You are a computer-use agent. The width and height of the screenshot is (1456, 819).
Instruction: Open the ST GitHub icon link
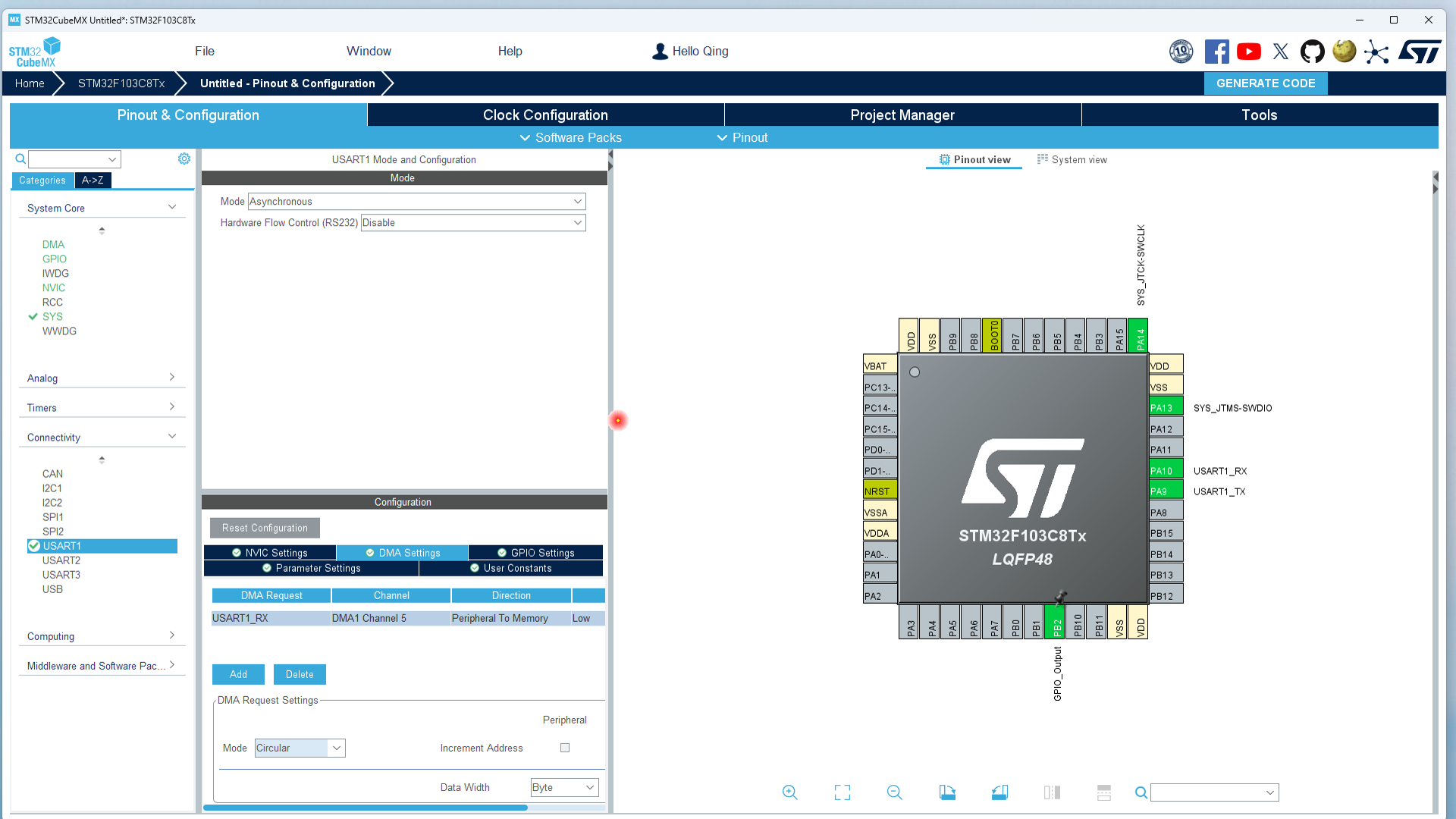click(x=1312, y=52)
